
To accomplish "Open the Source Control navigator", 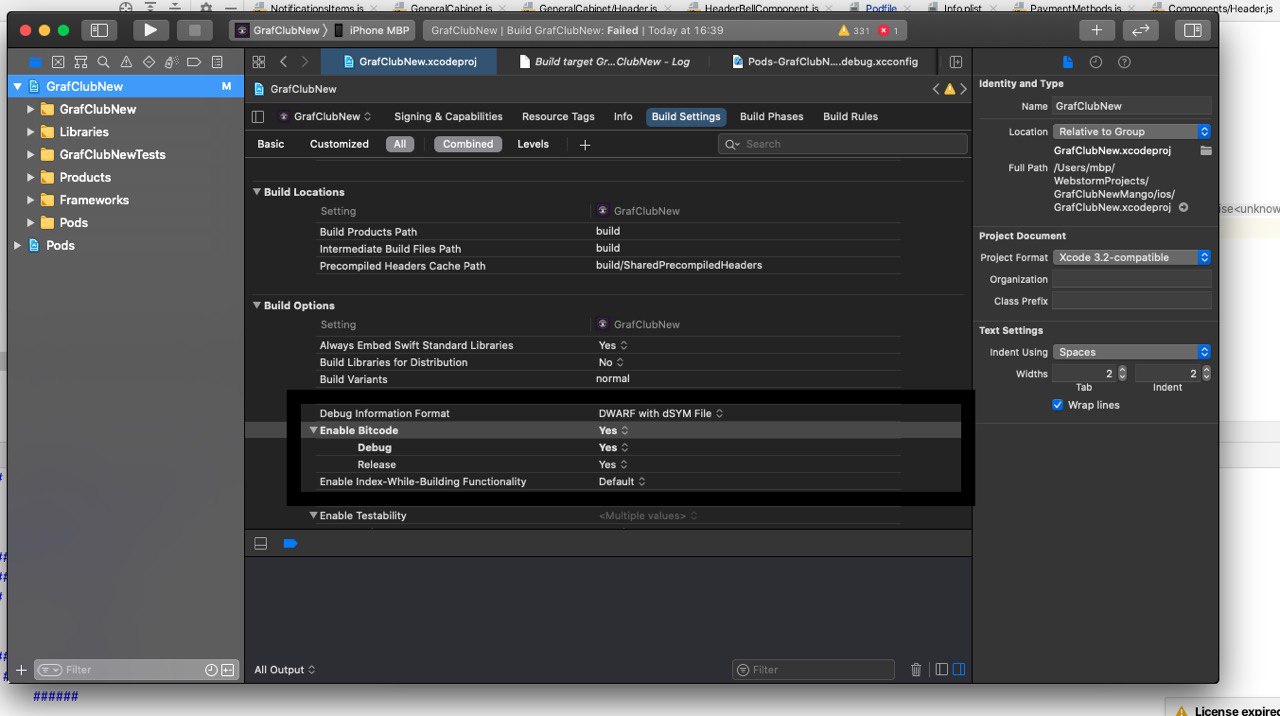I will [x=58, y=62].
